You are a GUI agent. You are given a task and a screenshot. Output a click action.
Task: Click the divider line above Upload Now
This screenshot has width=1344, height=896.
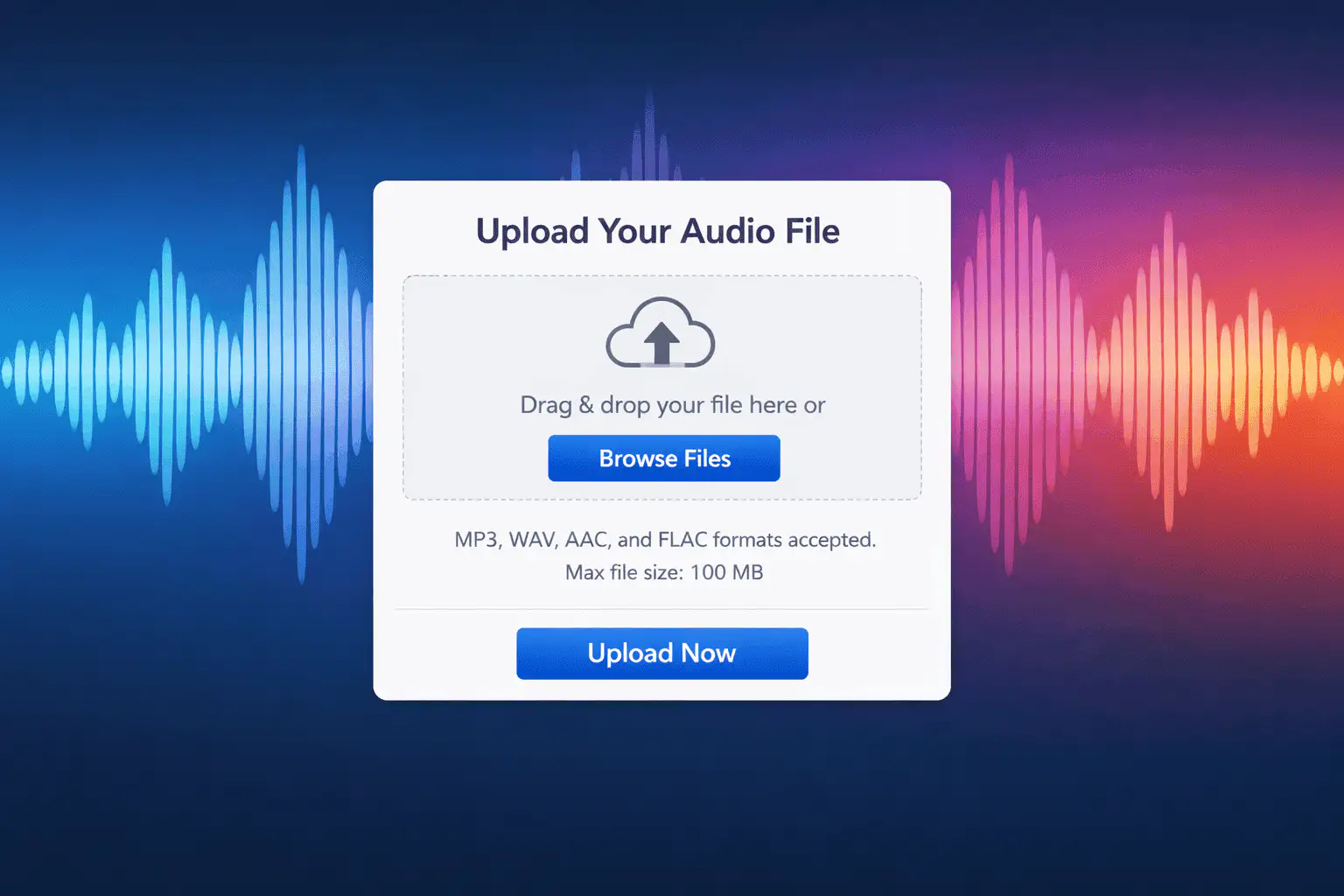pos(662,609)
